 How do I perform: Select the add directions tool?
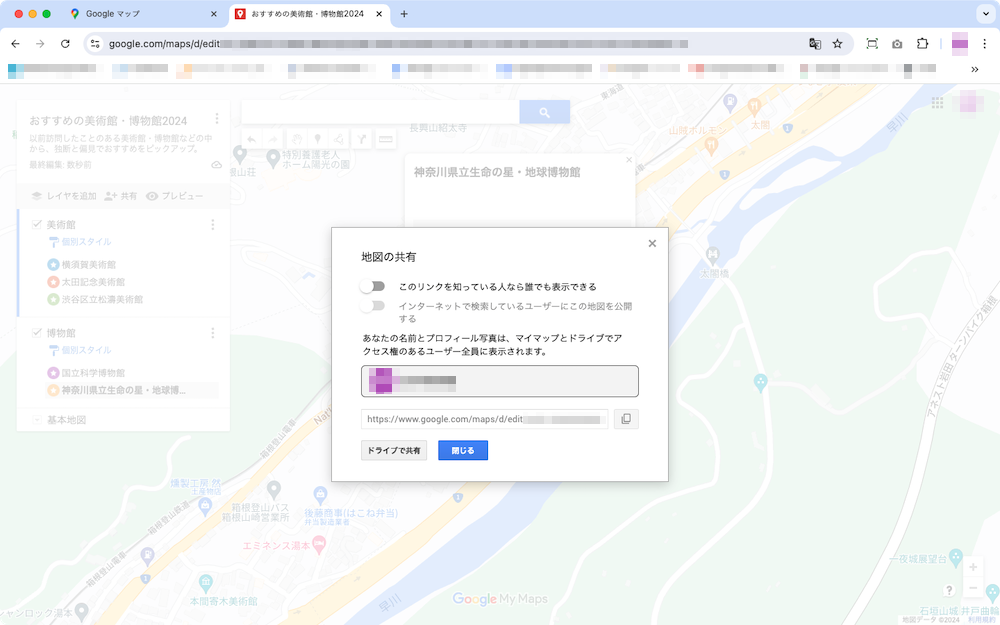point(362,139)
